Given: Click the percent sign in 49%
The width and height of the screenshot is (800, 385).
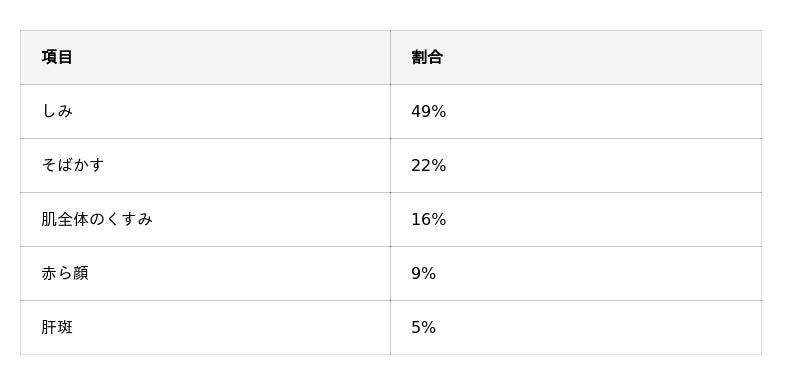Looking at the screenshot, I should pos(439,111).
